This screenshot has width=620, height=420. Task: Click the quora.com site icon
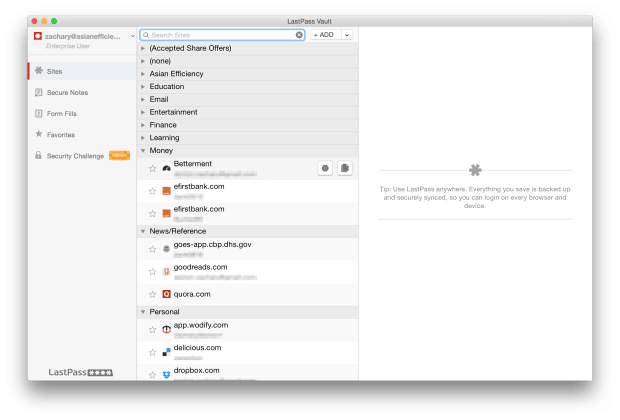tap(166, 294)
